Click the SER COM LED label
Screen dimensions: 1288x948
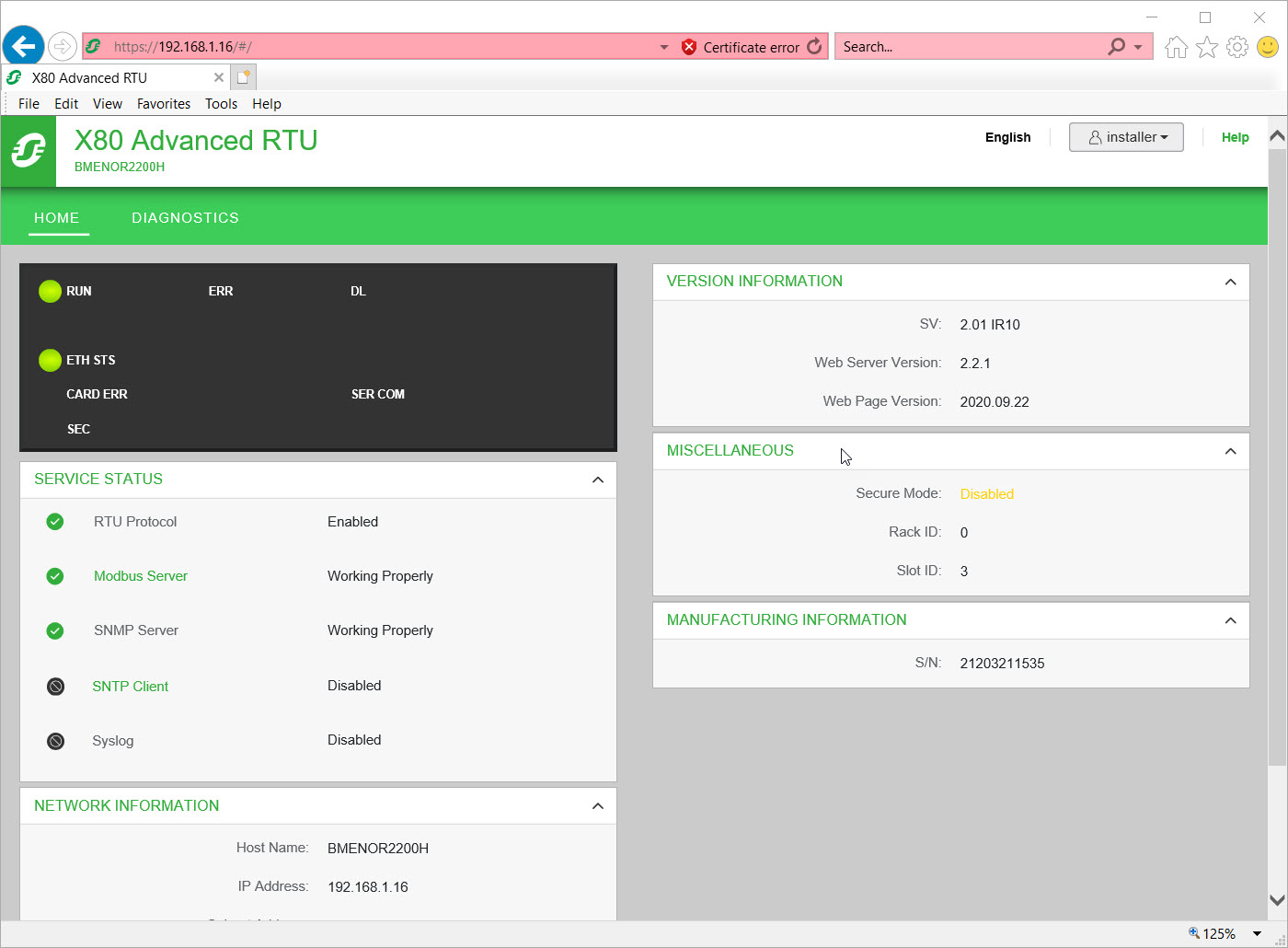pos(378,394)
